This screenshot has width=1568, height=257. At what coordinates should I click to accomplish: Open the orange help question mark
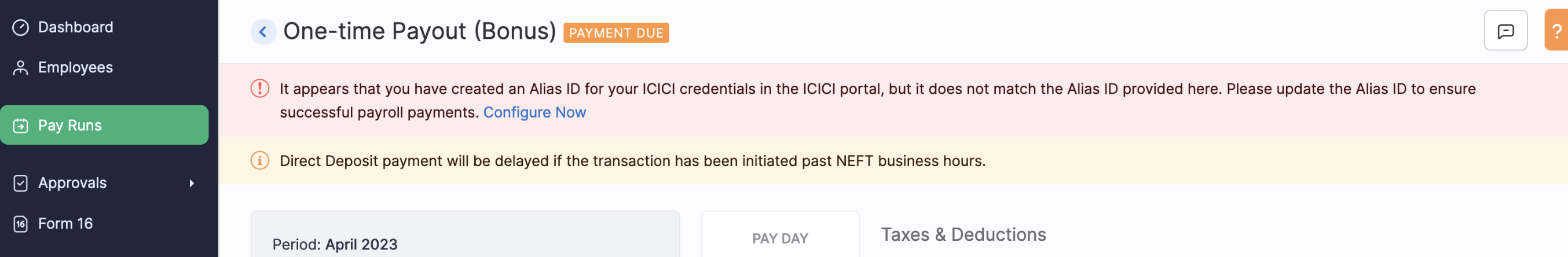click(x=1556, y=31)
